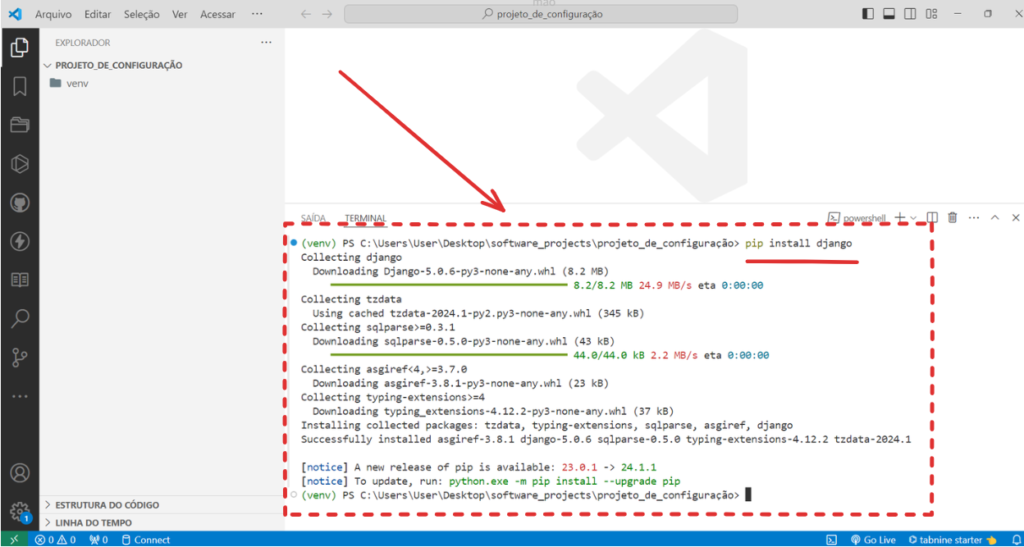Open the Bookmarks view in activity bar

pyautogui.click(x=20, y=86)
